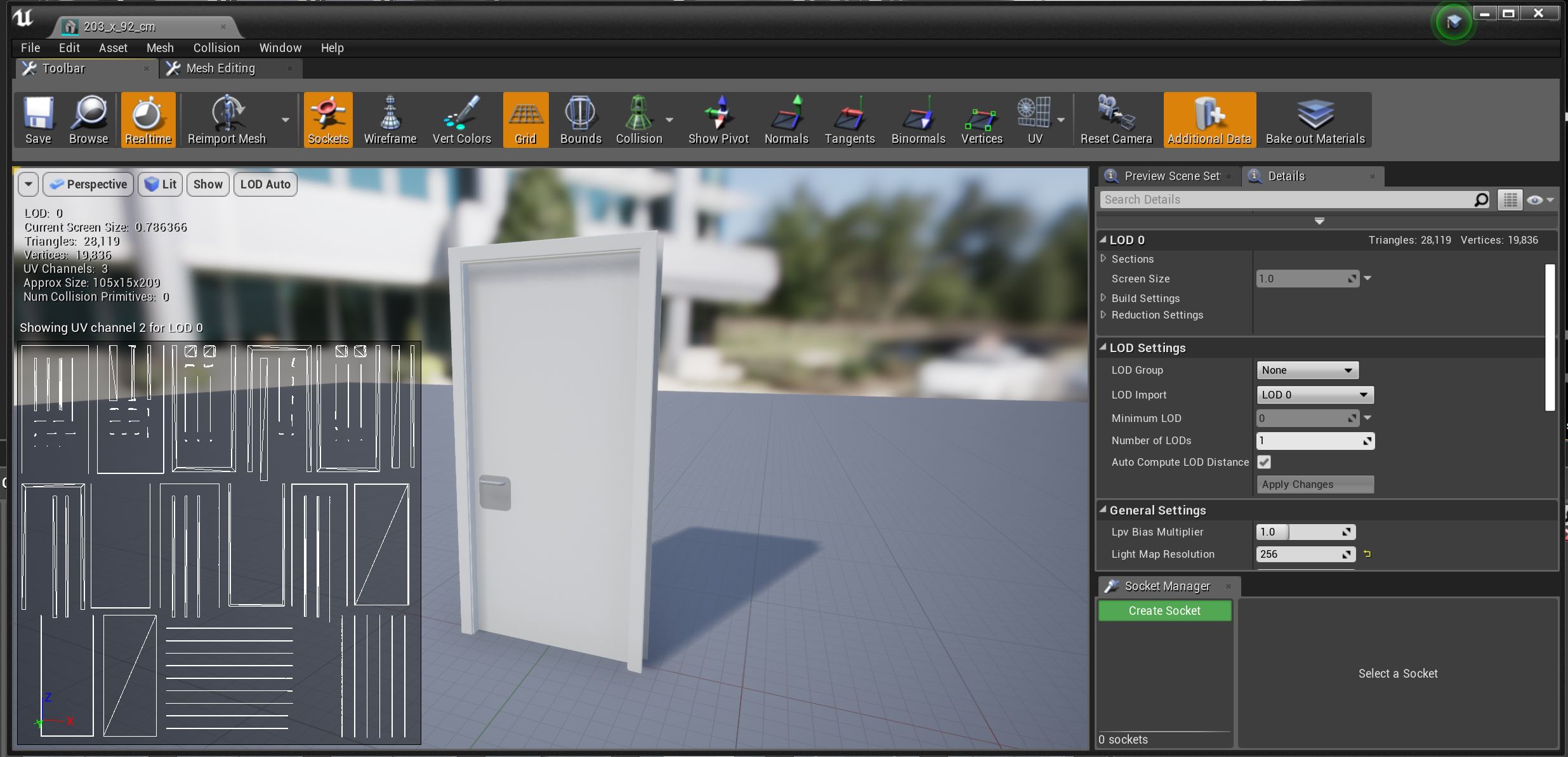Viewport: 1568px width, 757px height.
Task: Click Number of LODs field
Action: coord(1315,440)
